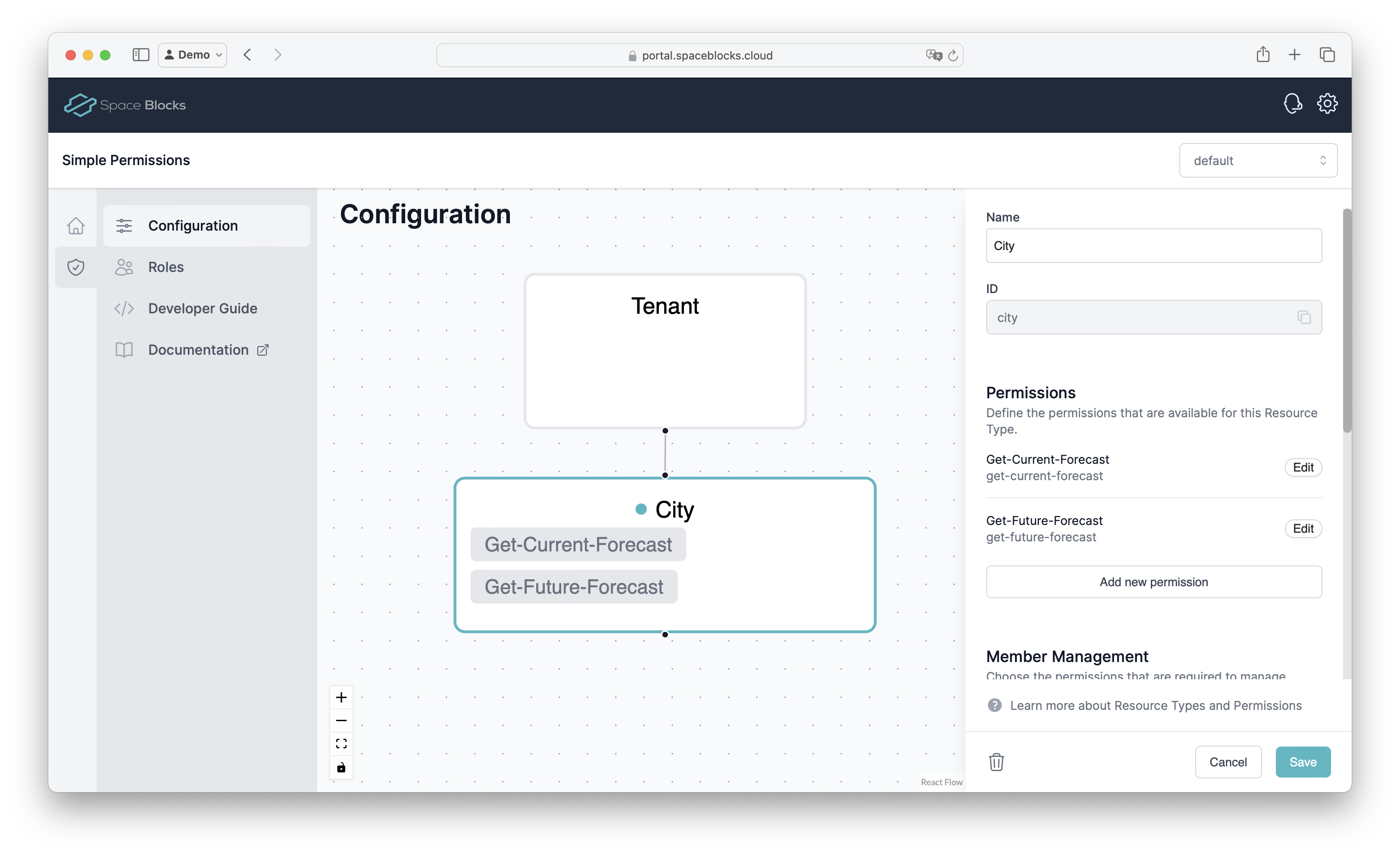1400x856 pixels.
Task: Open the Roles menu item
Action: 166,267
